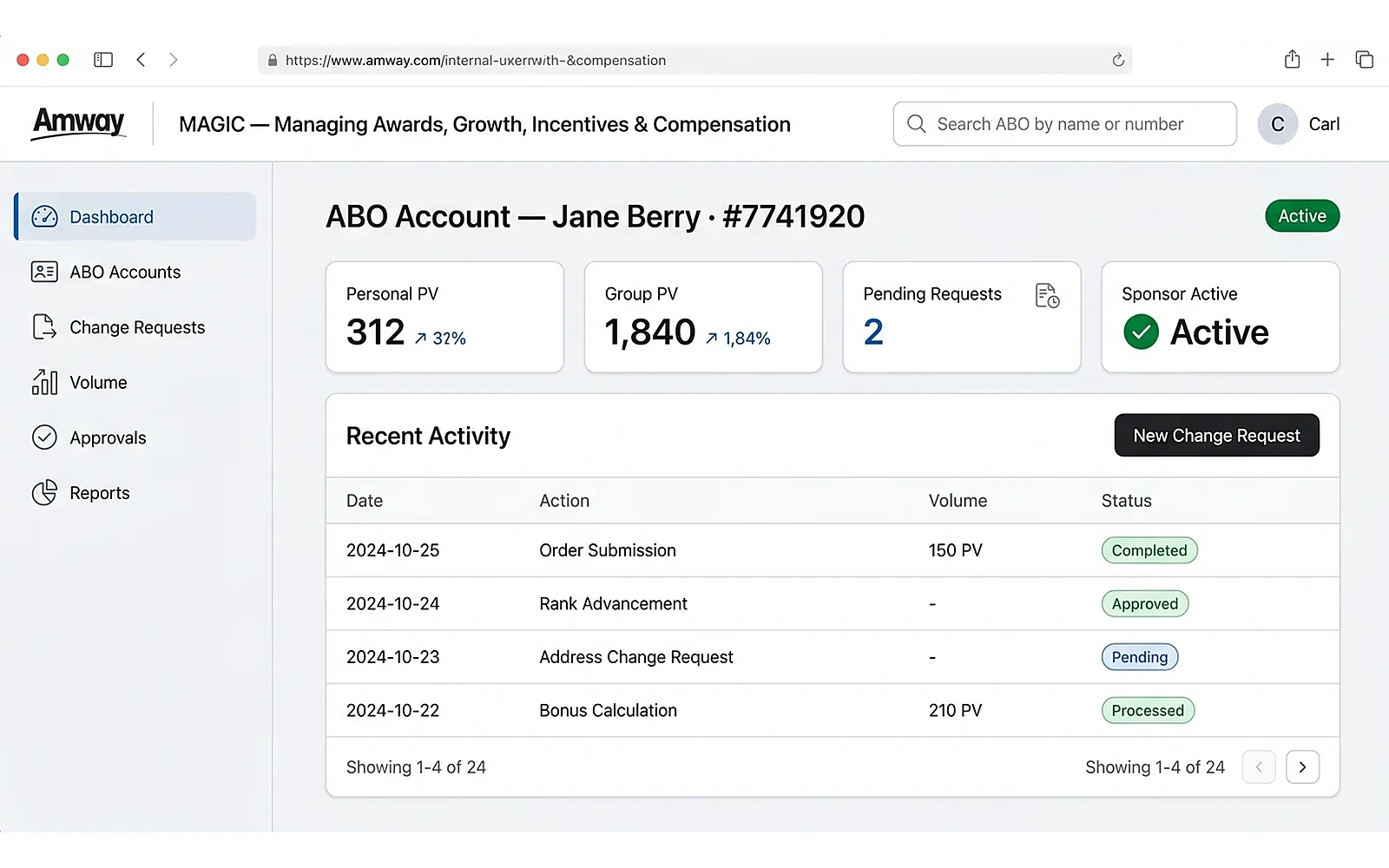Click the Volume bar chart icon
The height and width of the screenshot is (868, 1389).
[x=44, y=382]
